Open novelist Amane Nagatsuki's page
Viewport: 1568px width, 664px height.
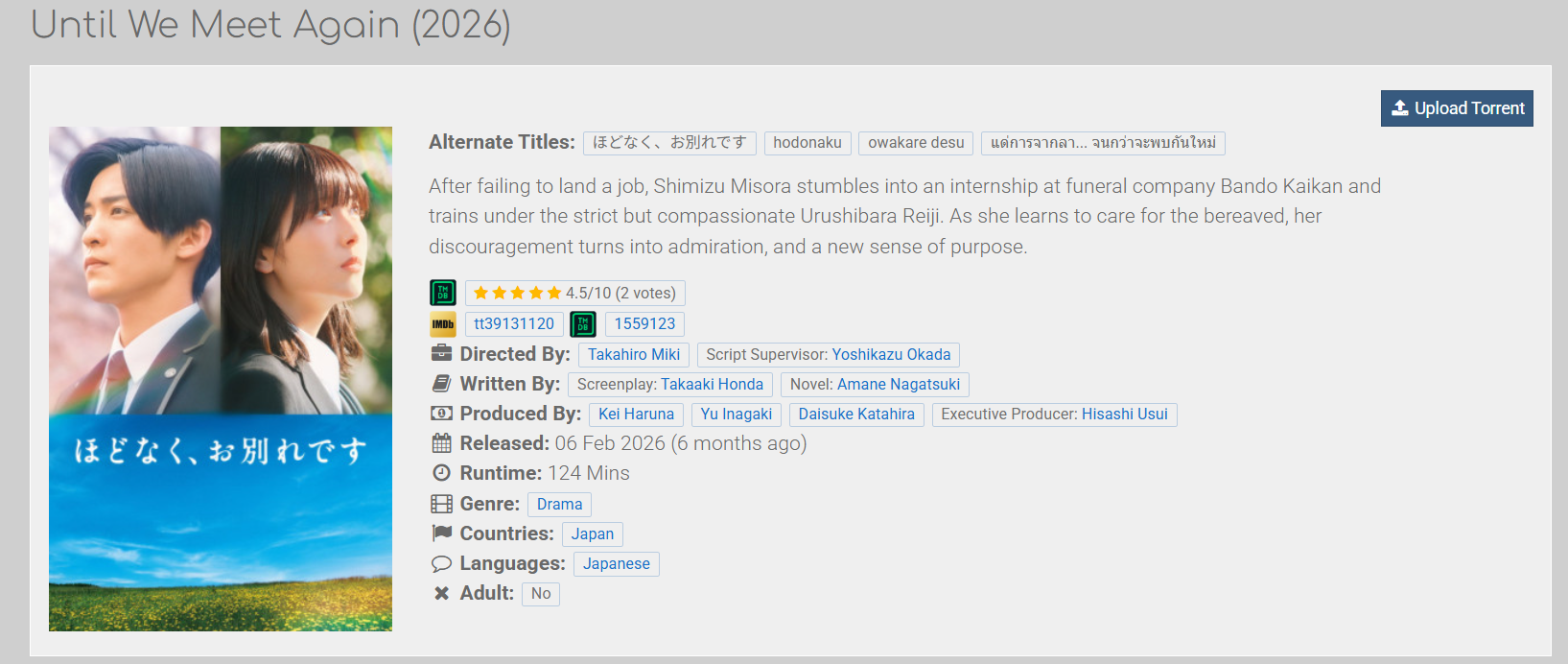click(x=899, y=385)
